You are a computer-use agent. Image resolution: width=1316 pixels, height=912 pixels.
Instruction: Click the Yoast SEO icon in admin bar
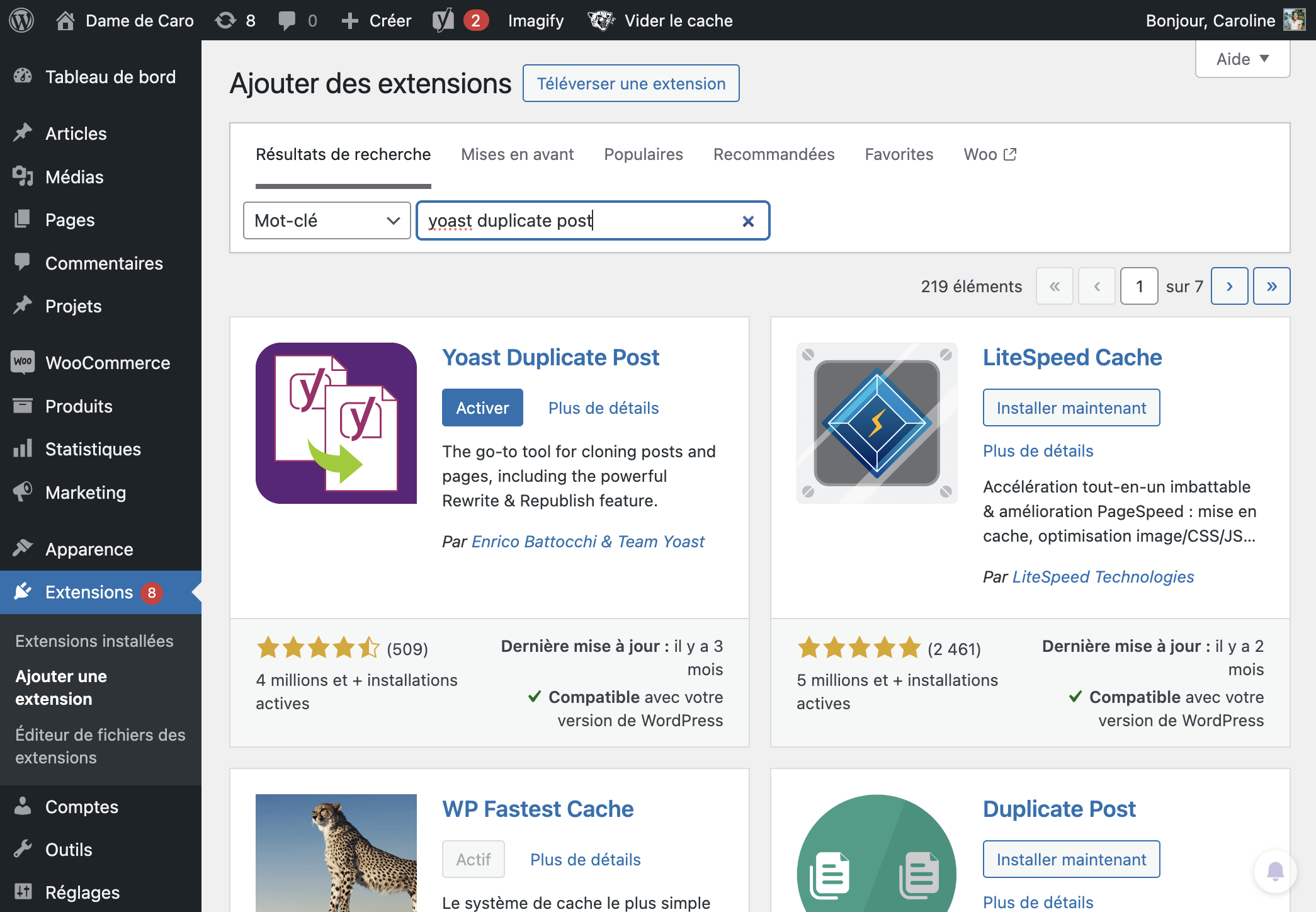coord(444,21)
